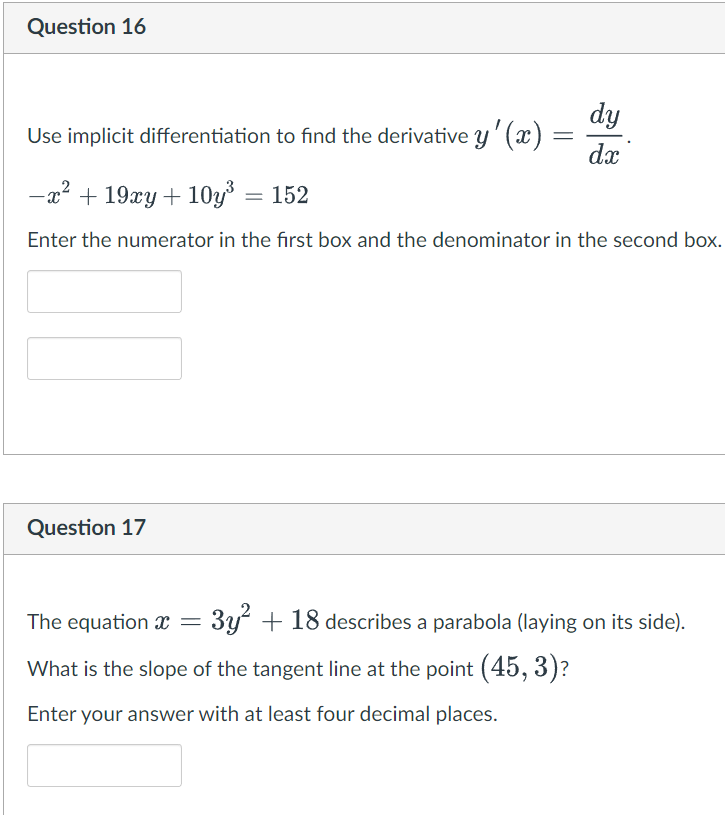Image resolution: width=725 pixels, height=815 pixels.
Task: Select the answer box for Question 17
Action: point(104,765)
